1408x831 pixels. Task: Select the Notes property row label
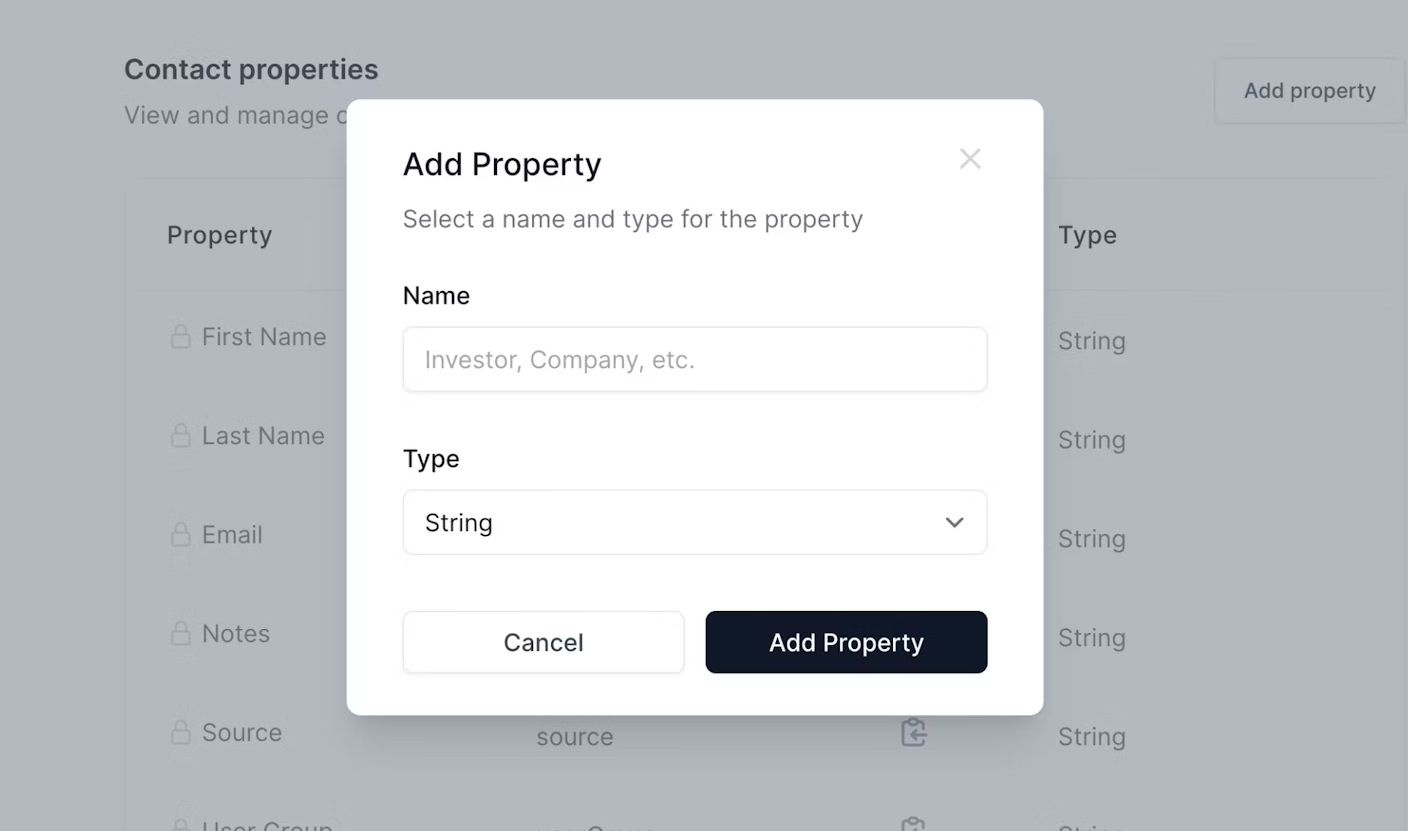pyautogui.click(x=236, y=634)
